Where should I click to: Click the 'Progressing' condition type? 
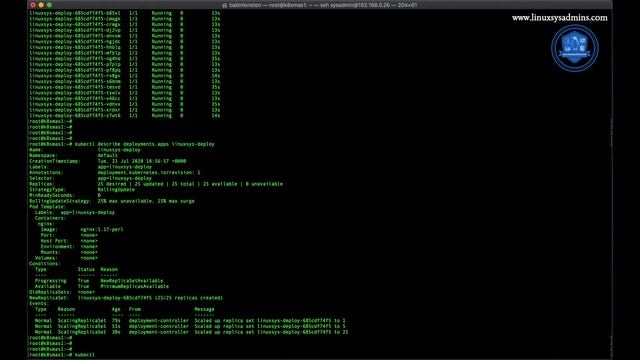point(51,281)
